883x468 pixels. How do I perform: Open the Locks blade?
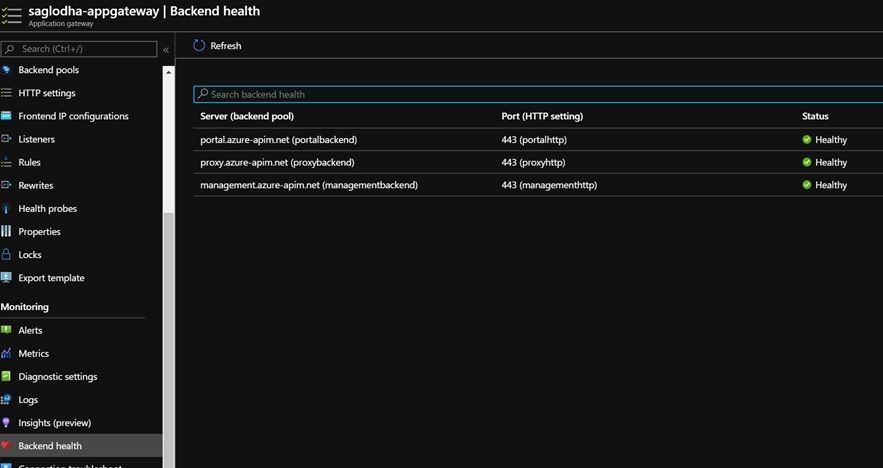[x=81, y=255]
